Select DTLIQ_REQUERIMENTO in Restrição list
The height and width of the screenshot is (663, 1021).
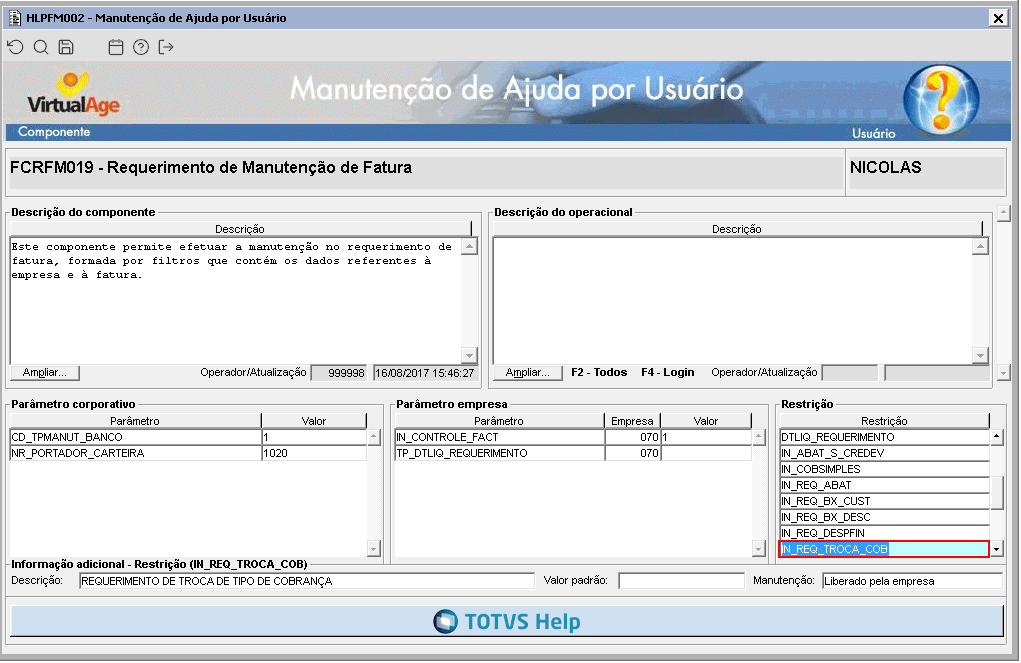click(x=884, y=437)
